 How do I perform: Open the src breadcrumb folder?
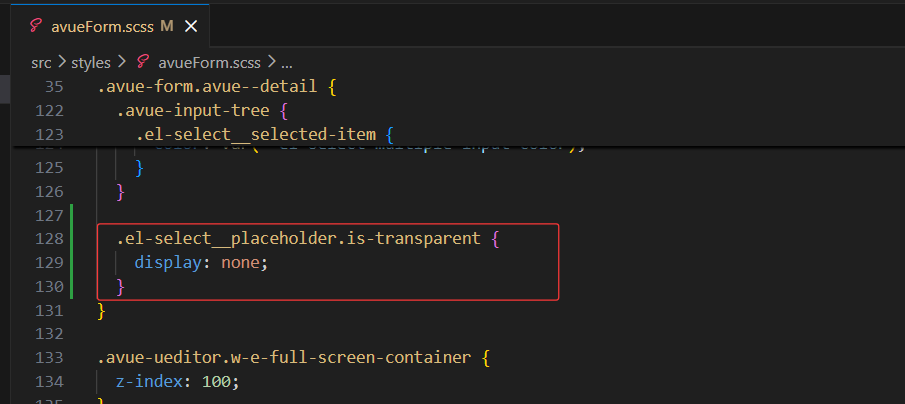pyautogui.click(x=42, y=62)
